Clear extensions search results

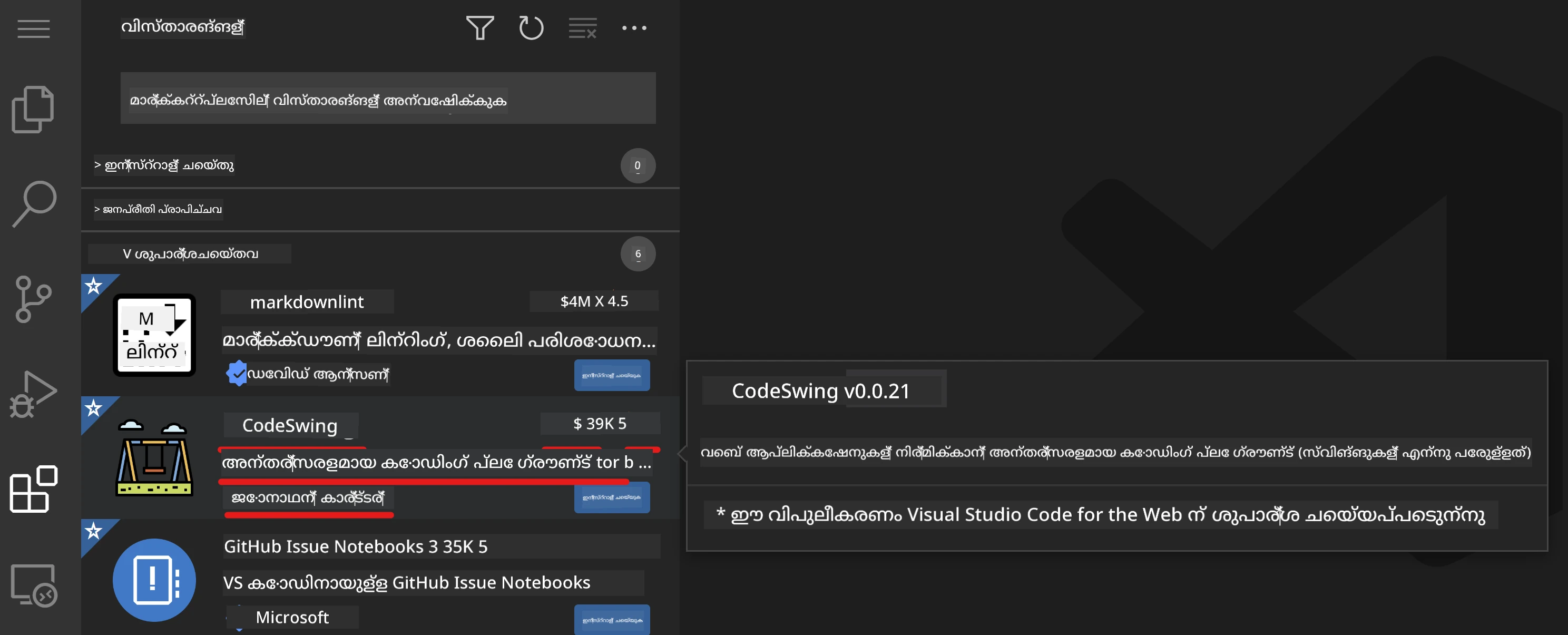pyautogui.click(x=583, y=28)
